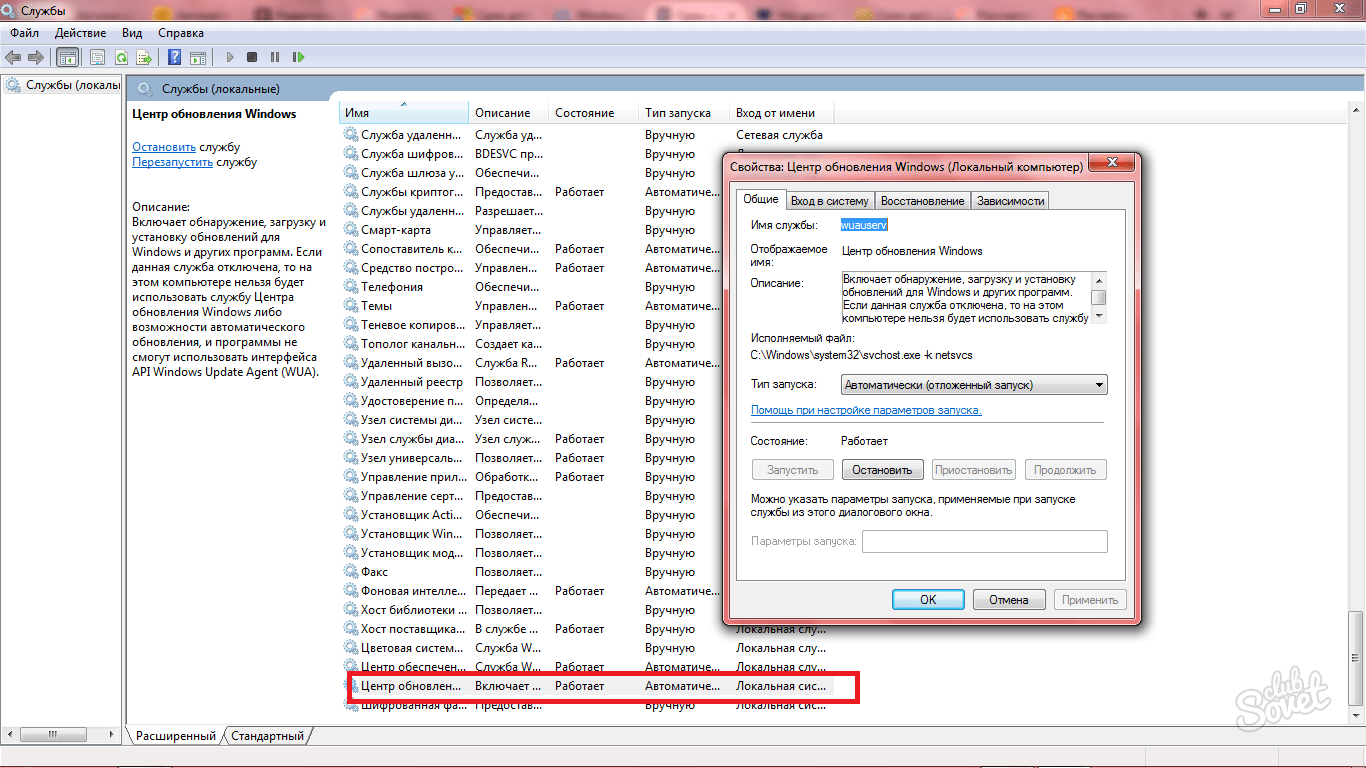Image resolution: width=1366 pixels, height=768 pixels.
Task: Sort services by the Состояние column header
Action: (x=584, y=113)
